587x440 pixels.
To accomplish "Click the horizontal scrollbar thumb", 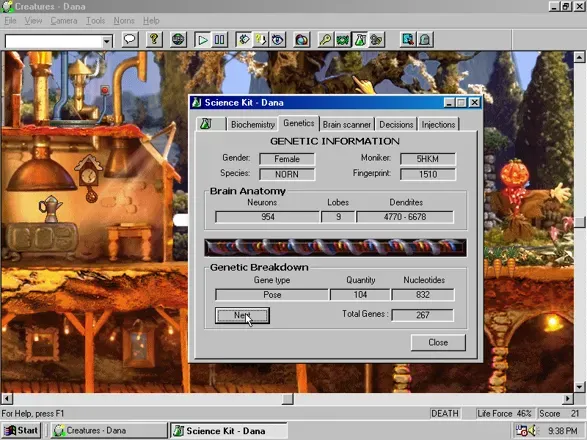I will [x=287, y=398].
